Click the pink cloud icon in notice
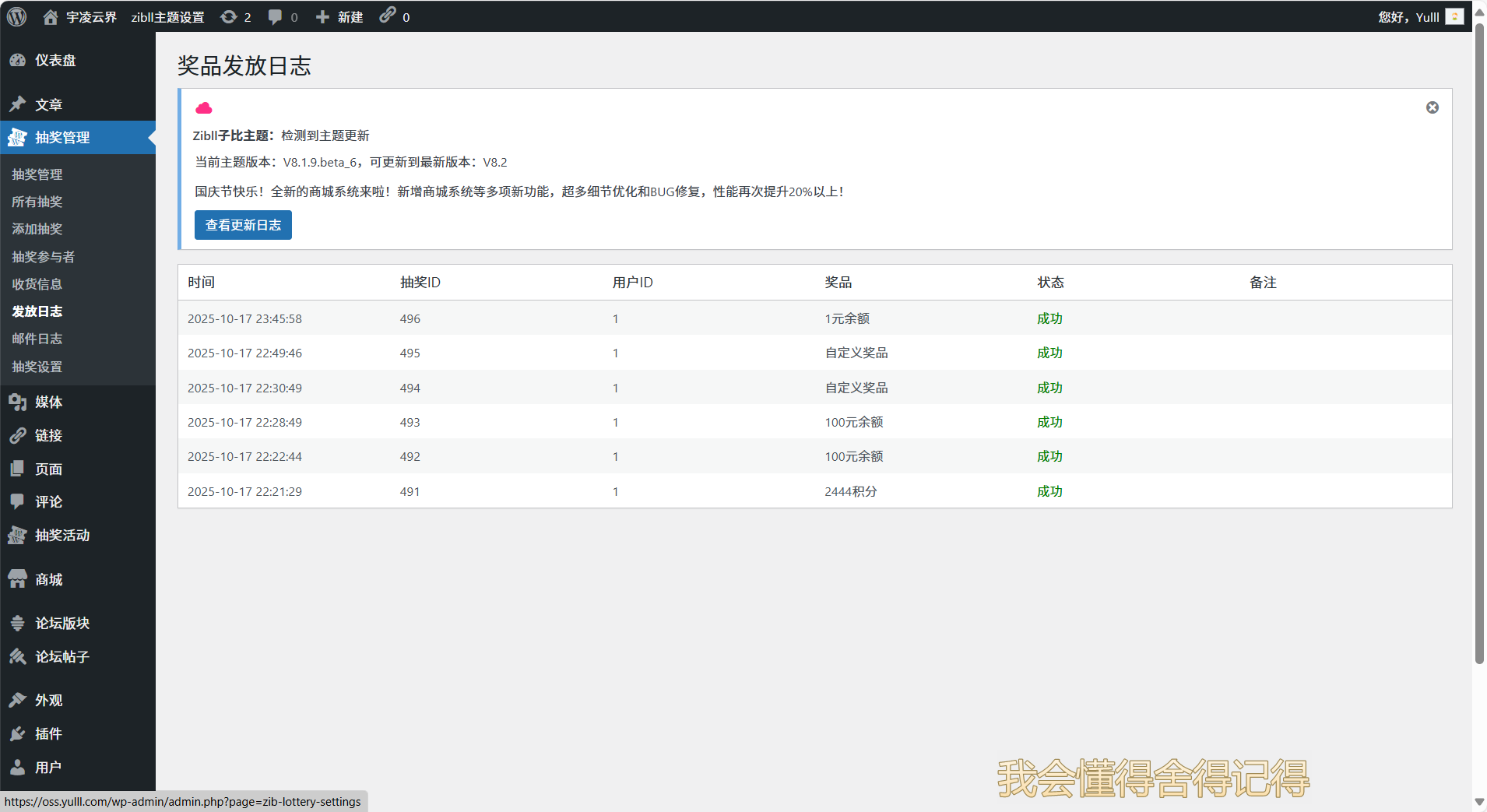 (204, 108)
